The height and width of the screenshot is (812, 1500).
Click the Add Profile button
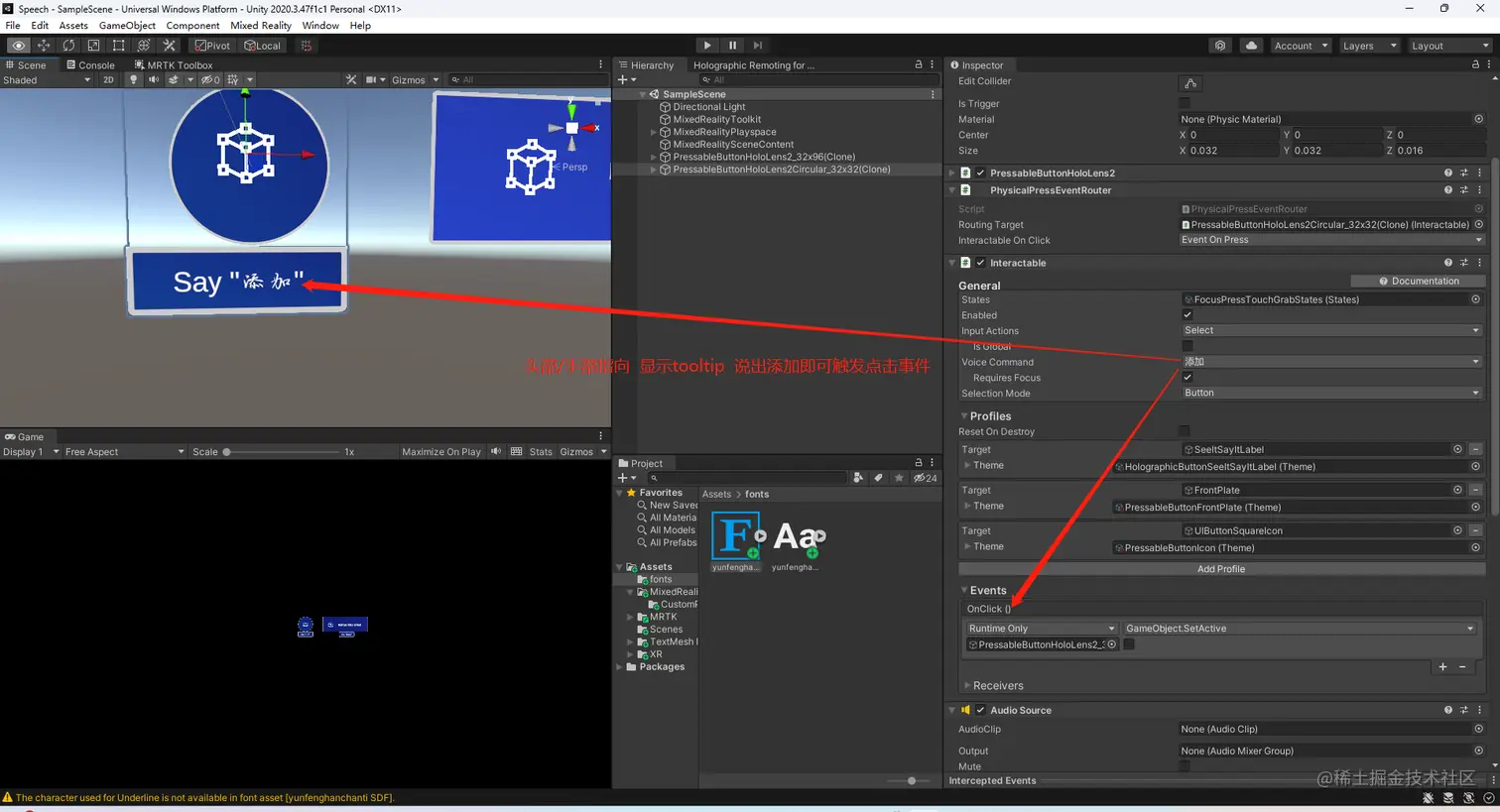tap(1221, 569)
